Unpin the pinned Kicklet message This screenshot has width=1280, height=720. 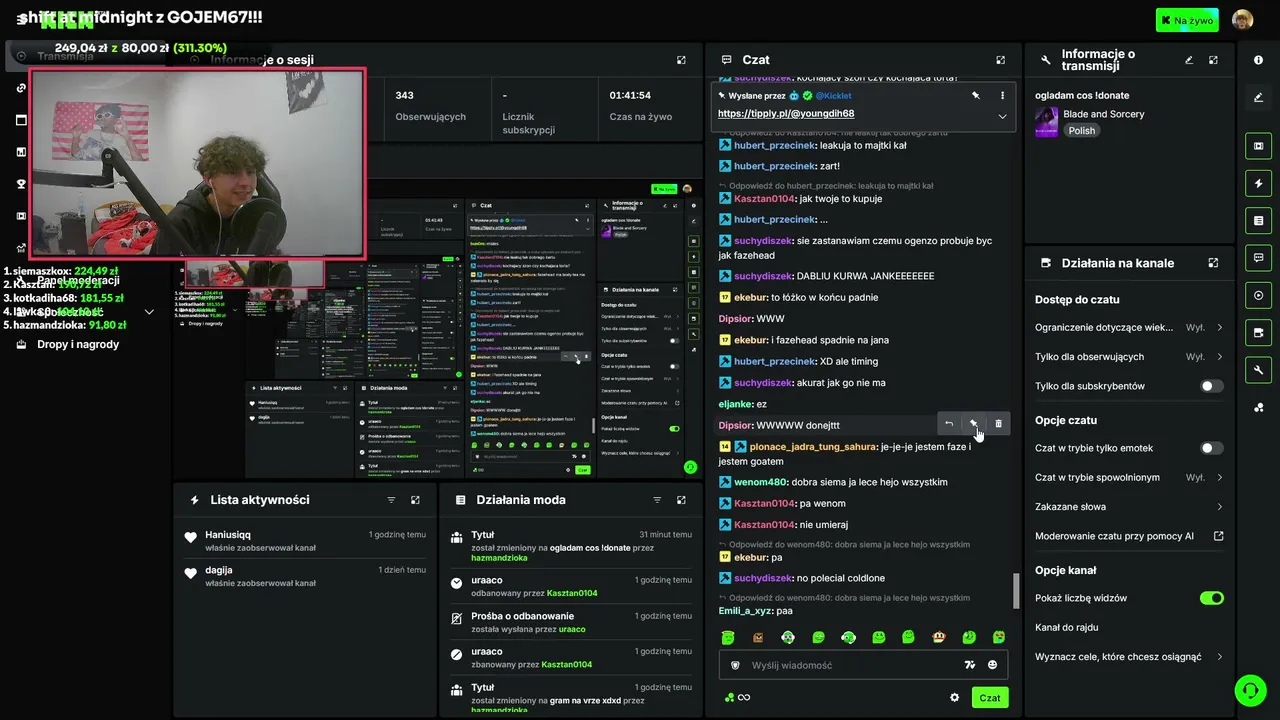(975, 96)
